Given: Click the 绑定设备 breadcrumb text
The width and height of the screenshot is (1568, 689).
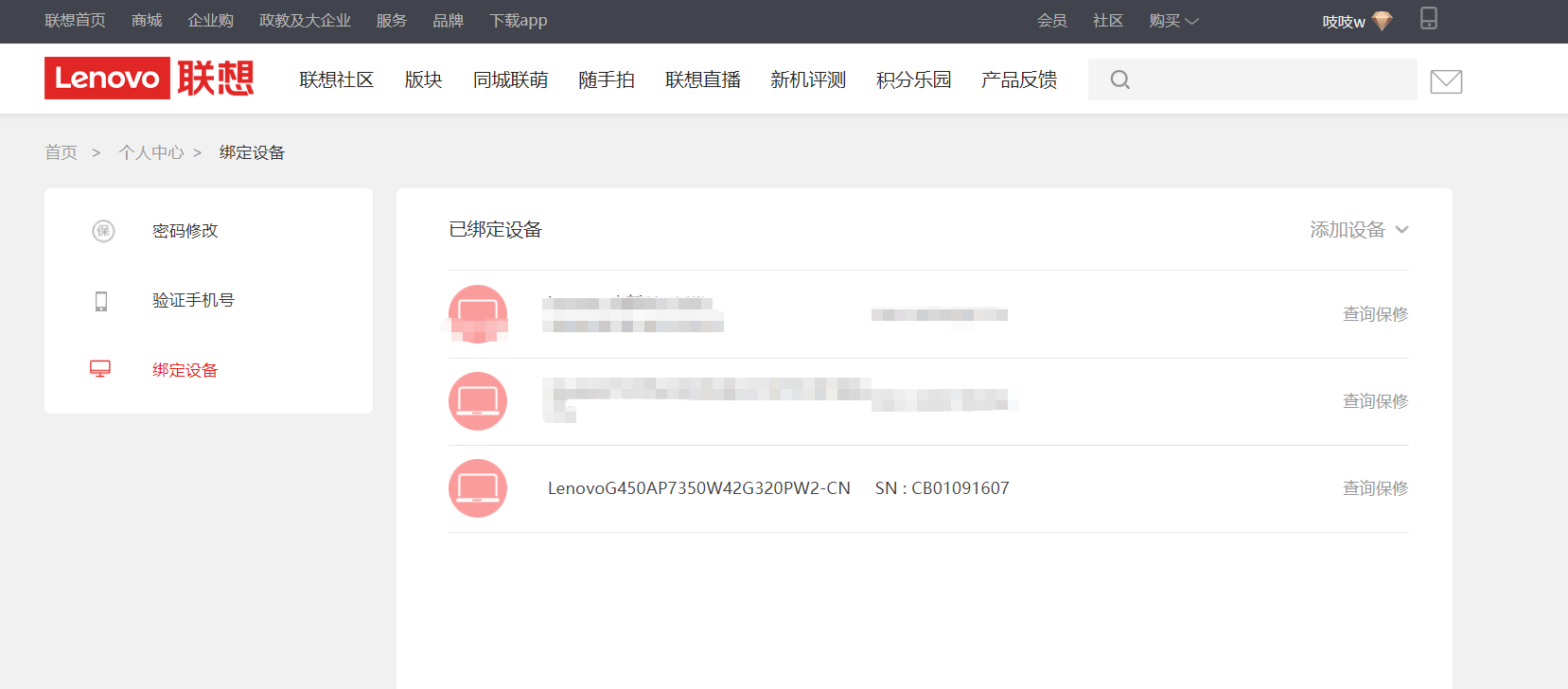Looking at the screenshot, I should (252, 152).
